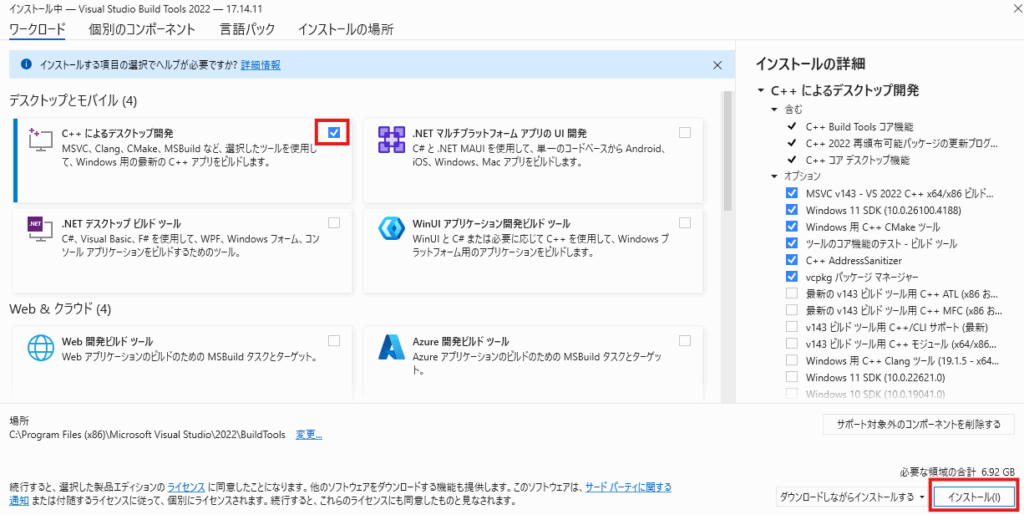The width and height of the screenshot is (1024, 515).
Task: Check Windows 11 SDK (10.0.22621.0) checkbox
Action: pyautogui.click(x=792, y=377)
